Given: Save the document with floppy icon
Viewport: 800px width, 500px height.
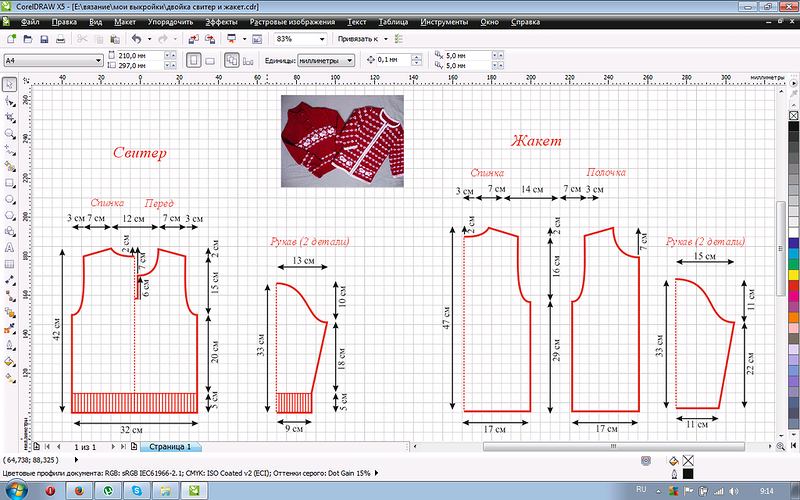Looking at the screenshot, I should pos(44,39).
